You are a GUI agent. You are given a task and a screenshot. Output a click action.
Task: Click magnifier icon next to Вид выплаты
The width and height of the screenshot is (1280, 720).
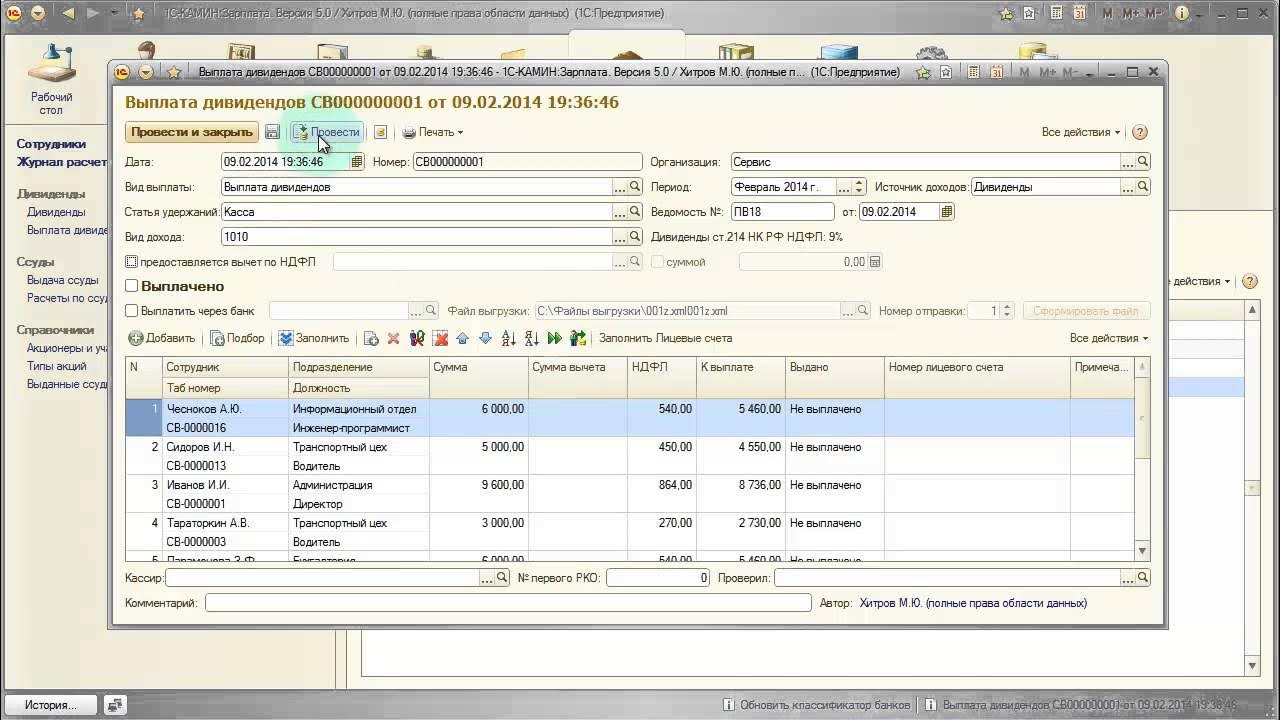[x=634, y=187]
